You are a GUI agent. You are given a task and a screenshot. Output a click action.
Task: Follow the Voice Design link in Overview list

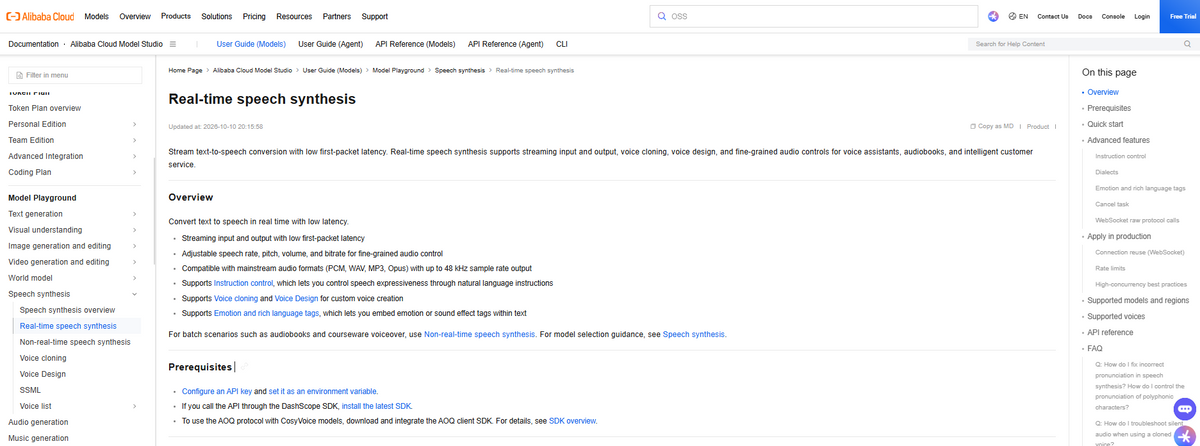296,298
